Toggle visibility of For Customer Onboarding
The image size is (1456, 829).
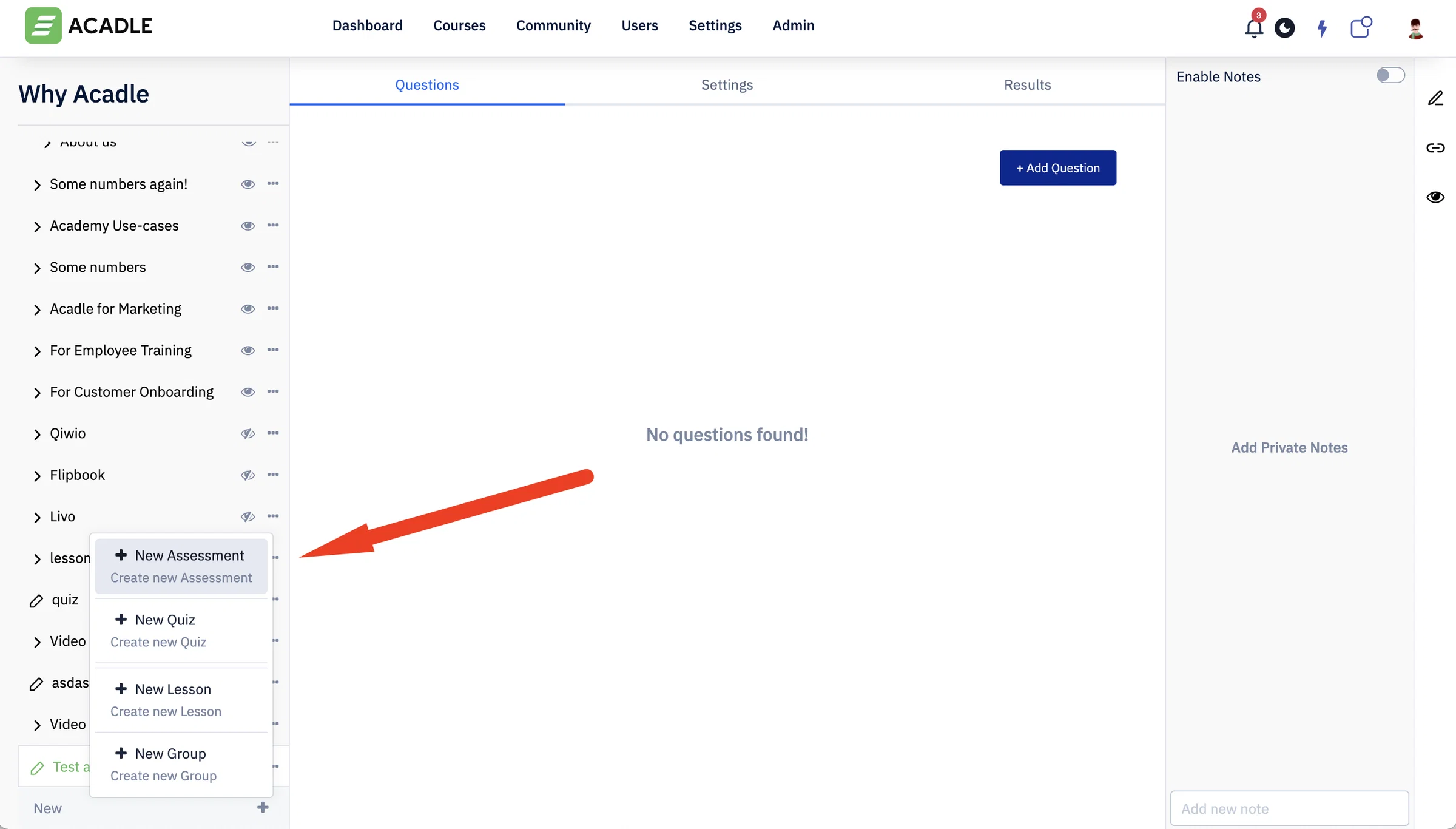tap(248, 391)
